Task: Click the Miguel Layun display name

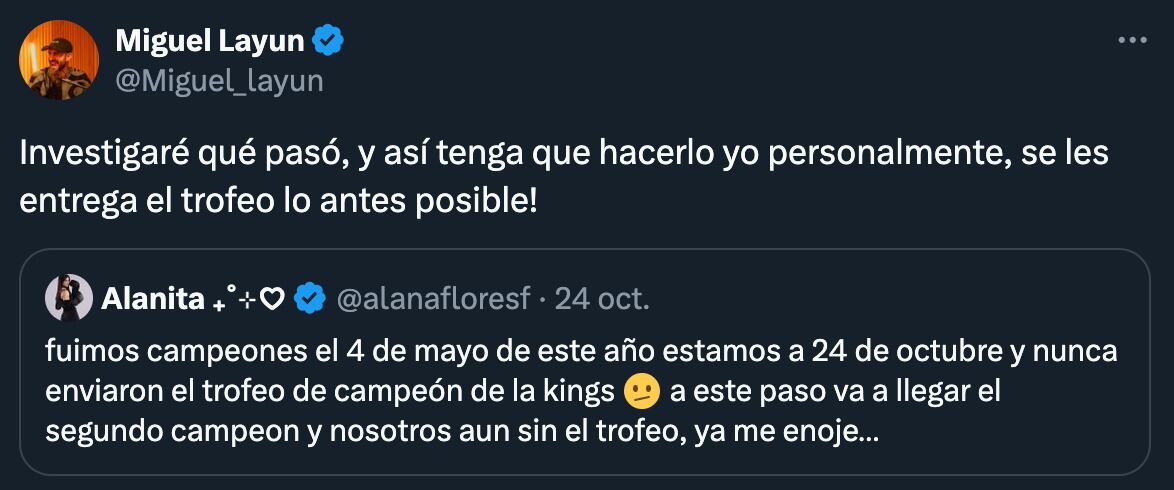Action: 211,42
